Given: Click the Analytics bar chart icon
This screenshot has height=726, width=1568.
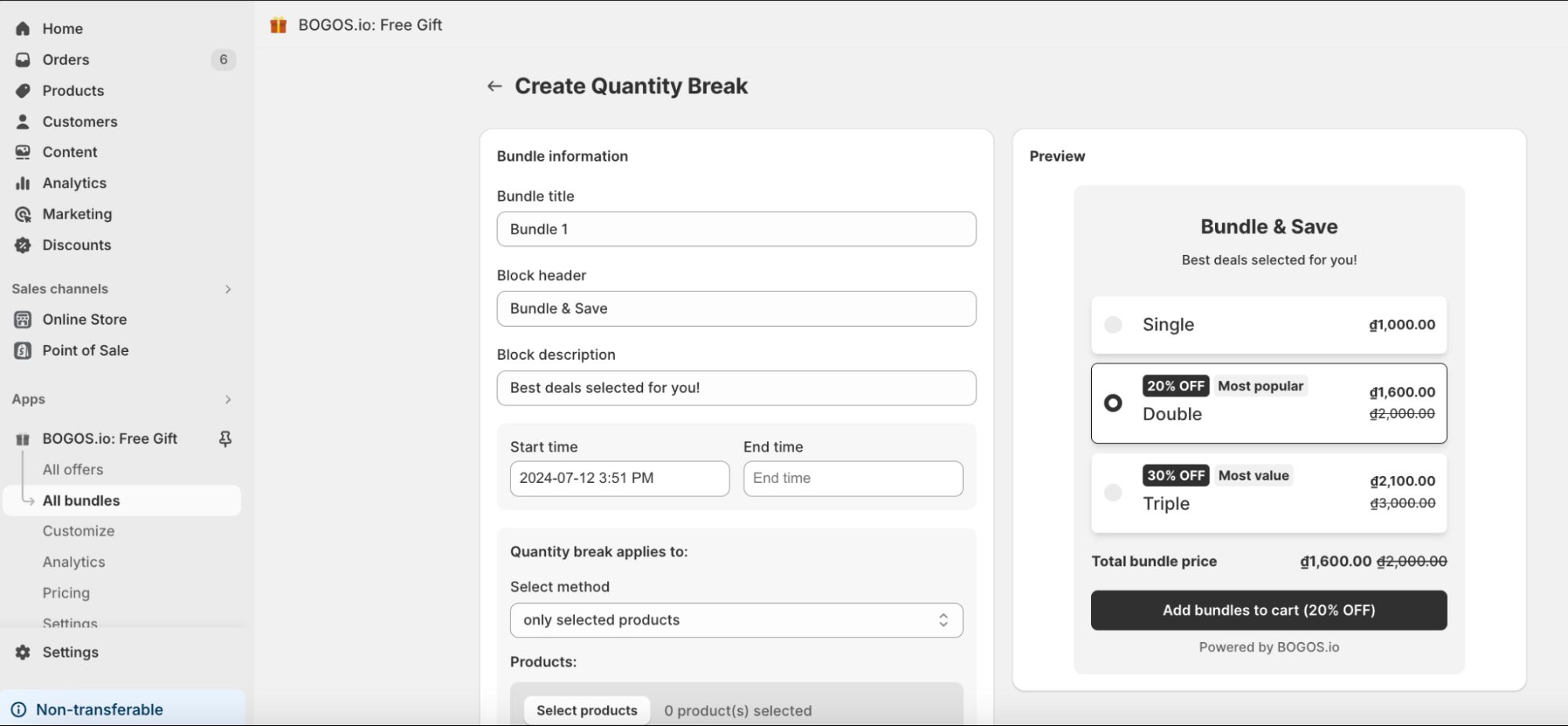Looking at the screenshot, I should click(x=23, y=183).
